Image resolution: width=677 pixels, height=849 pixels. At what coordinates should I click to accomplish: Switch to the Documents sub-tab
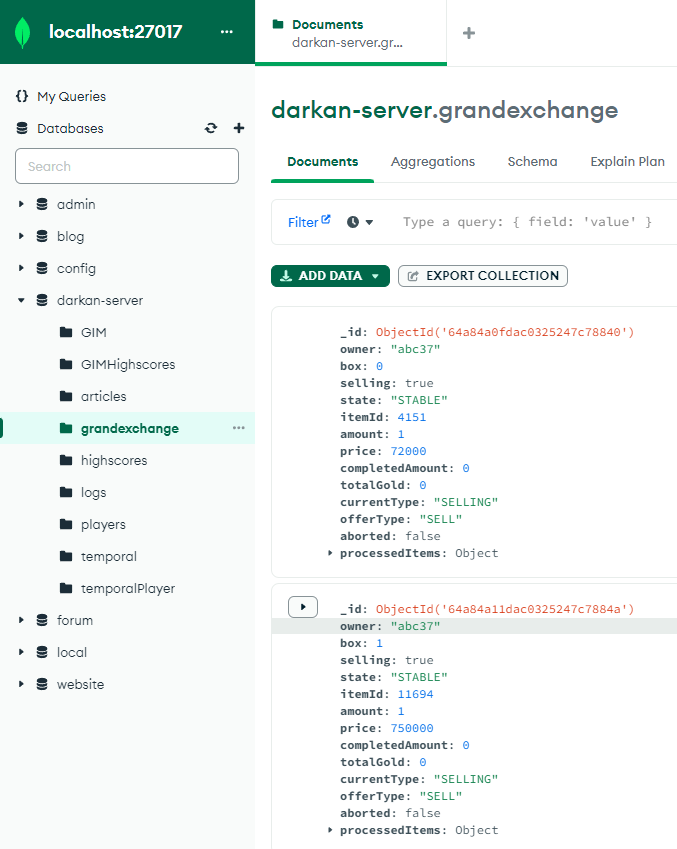323,162
